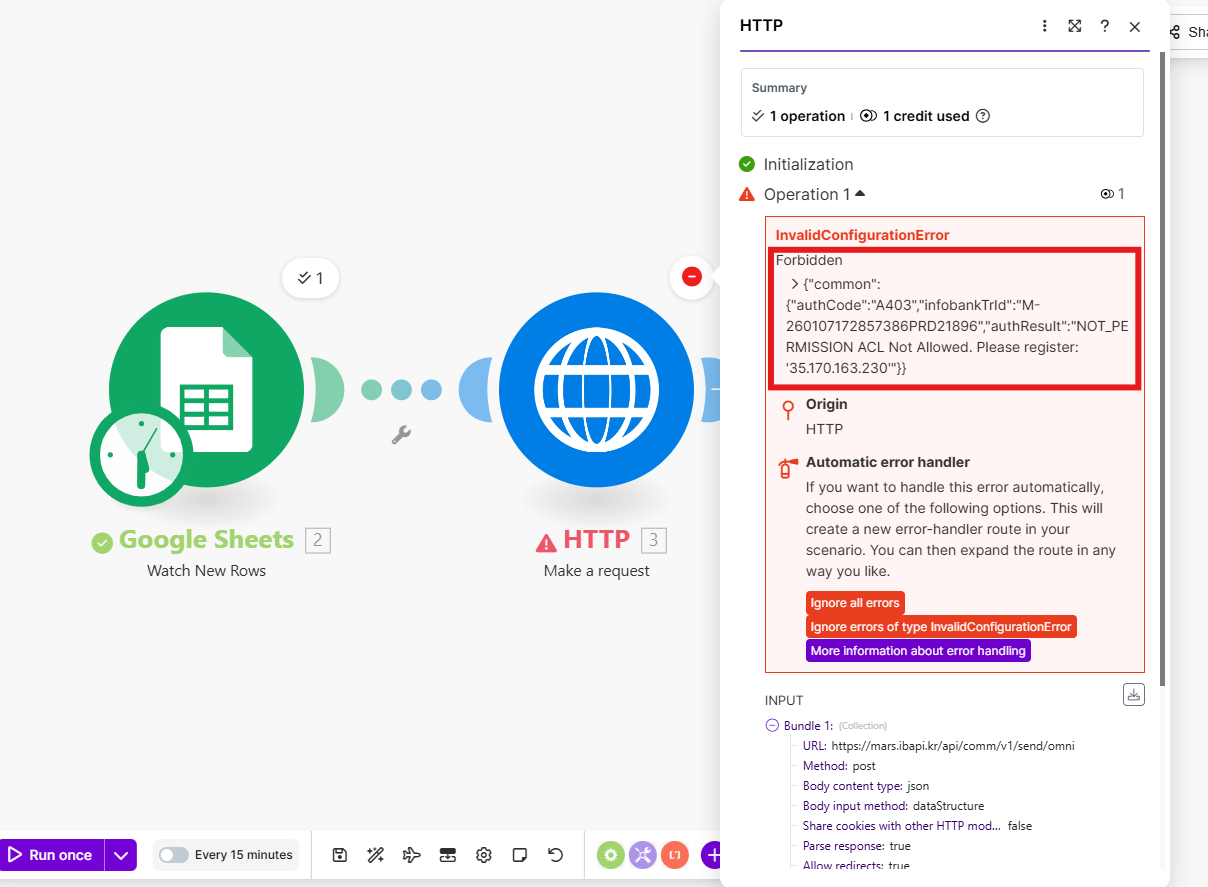The image size is (1208, 887).
Task: Collapse the Operation 1 section
Action: (x=860, y=193)
